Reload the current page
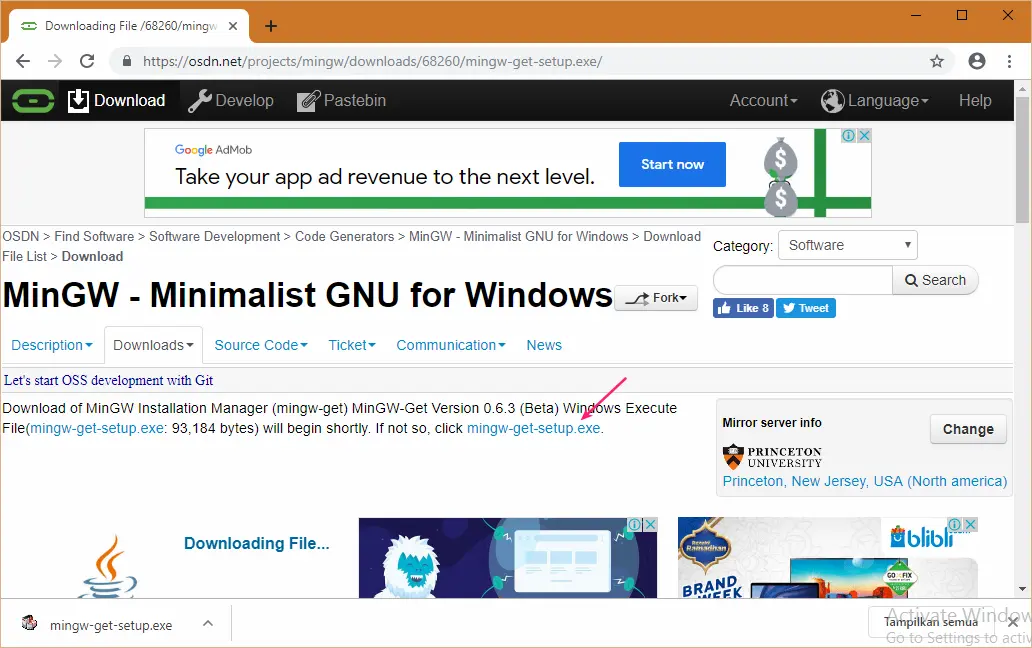 tap(87, 61)
